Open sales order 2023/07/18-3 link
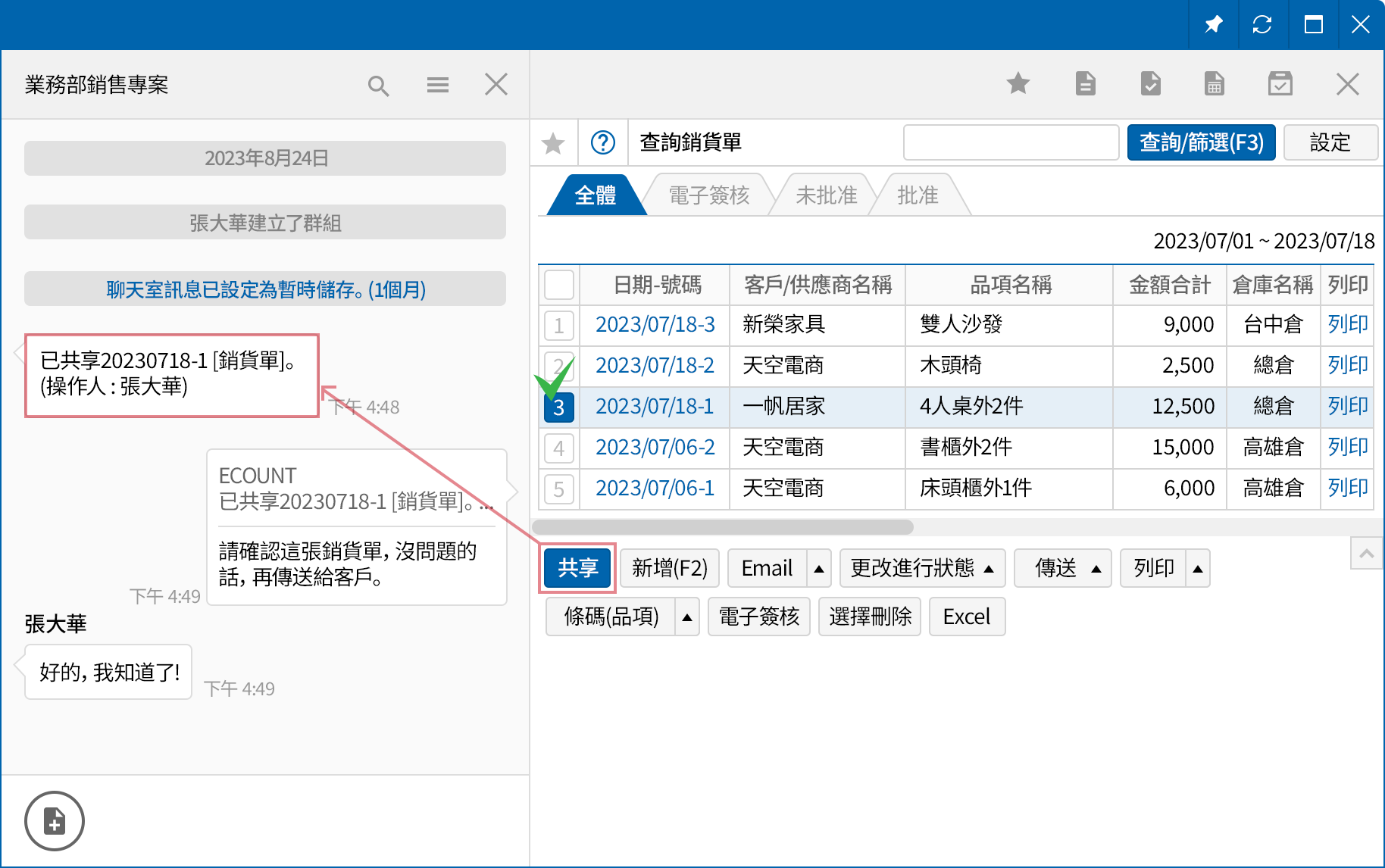 click(654, 325)
